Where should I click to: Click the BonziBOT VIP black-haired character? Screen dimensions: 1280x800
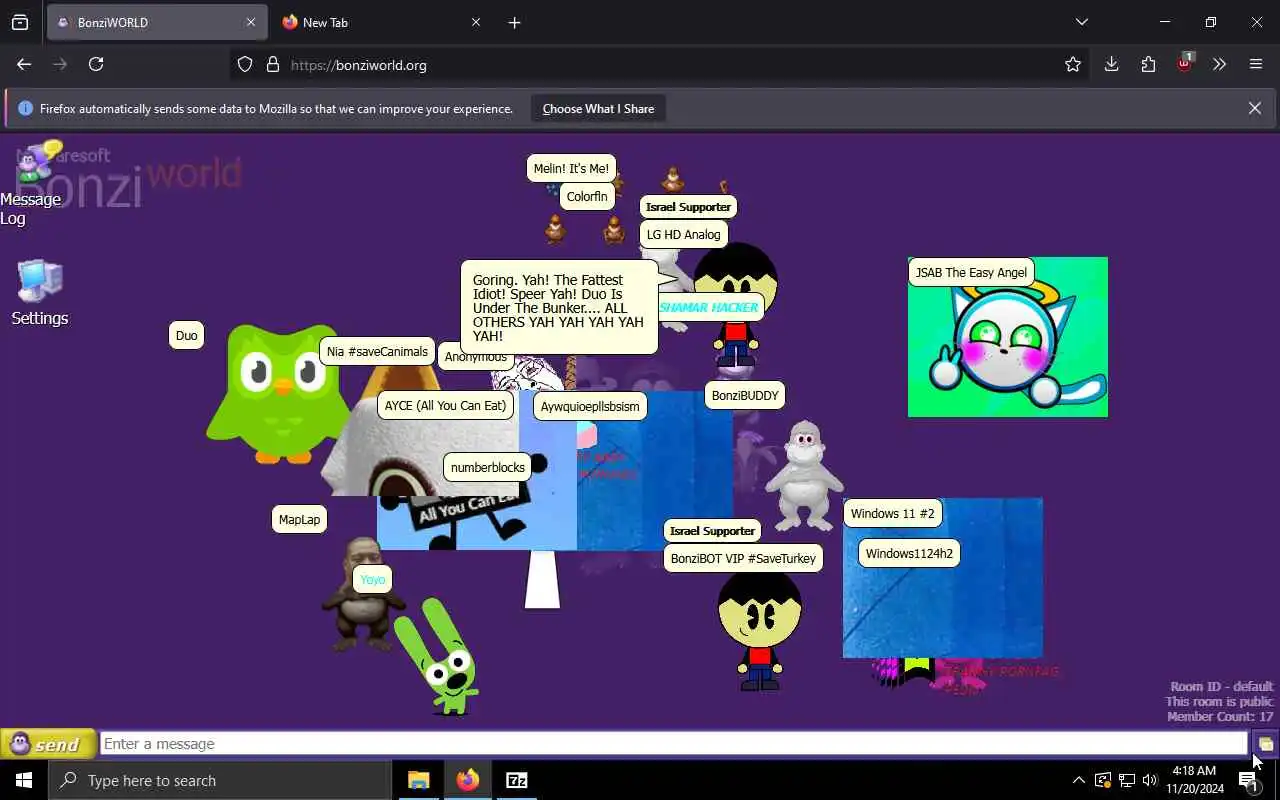pyautogui.click(x=760, y=630)
